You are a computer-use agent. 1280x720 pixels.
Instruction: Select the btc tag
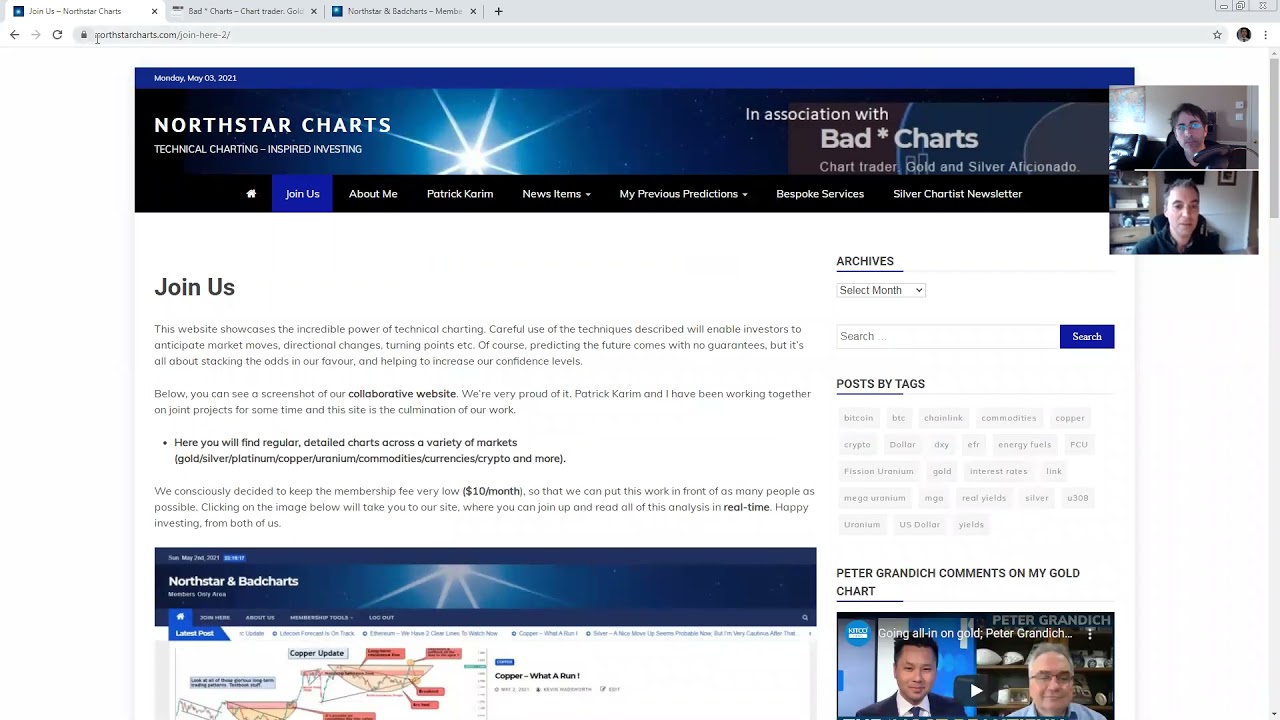point(898,418)
